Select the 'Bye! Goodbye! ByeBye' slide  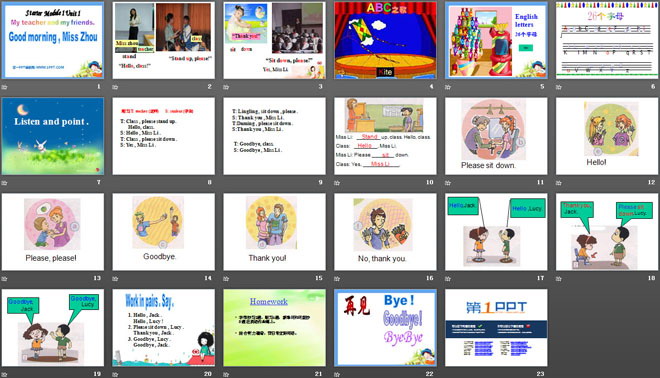coord(385,327)
